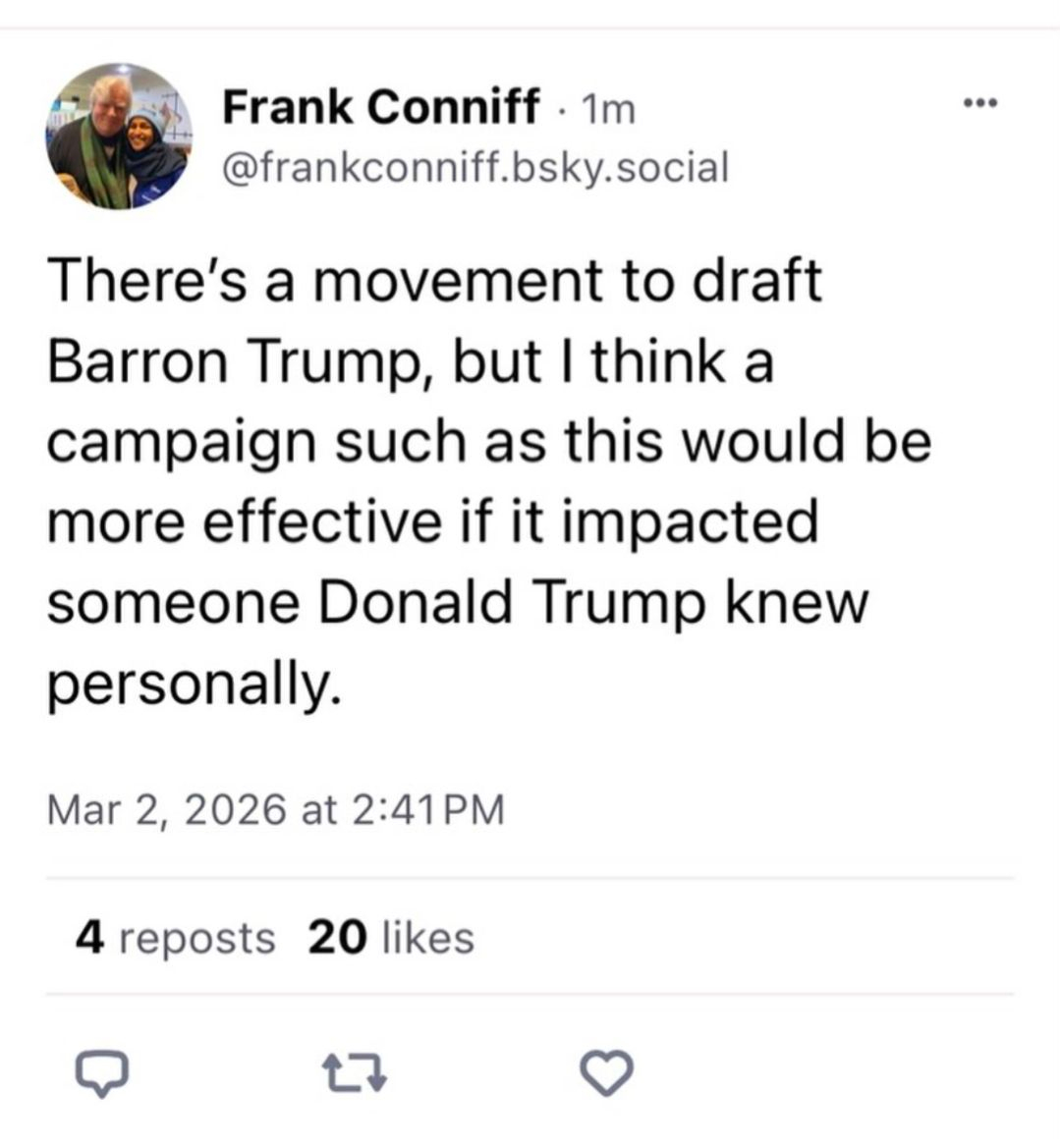Click the Frank Conniff display name

(x=381, y=106)
